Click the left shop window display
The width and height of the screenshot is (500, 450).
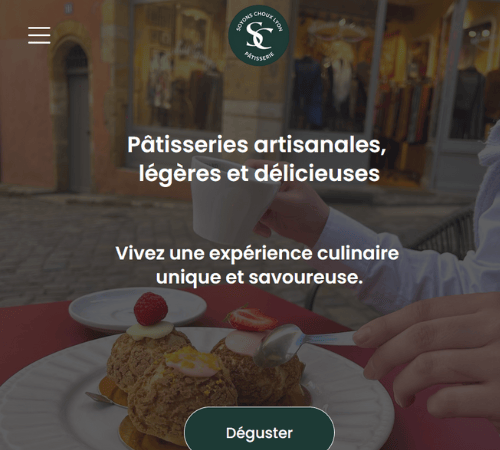(177, 67)
